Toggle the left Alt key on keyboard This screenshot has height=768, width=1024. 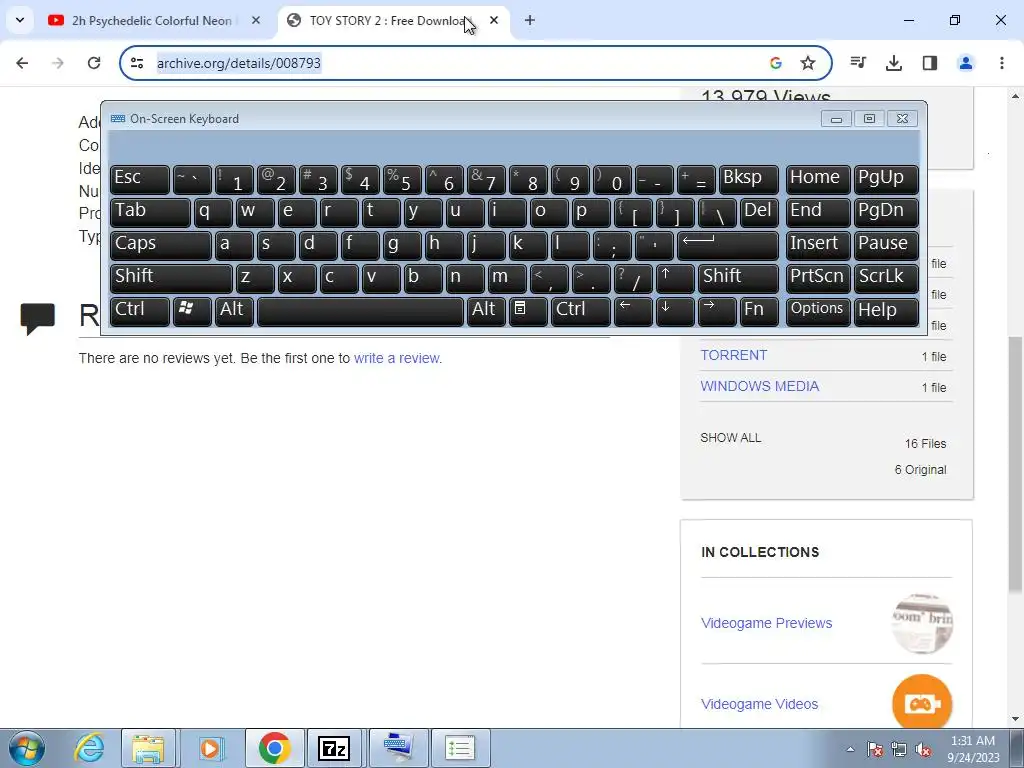pos(234,310)
